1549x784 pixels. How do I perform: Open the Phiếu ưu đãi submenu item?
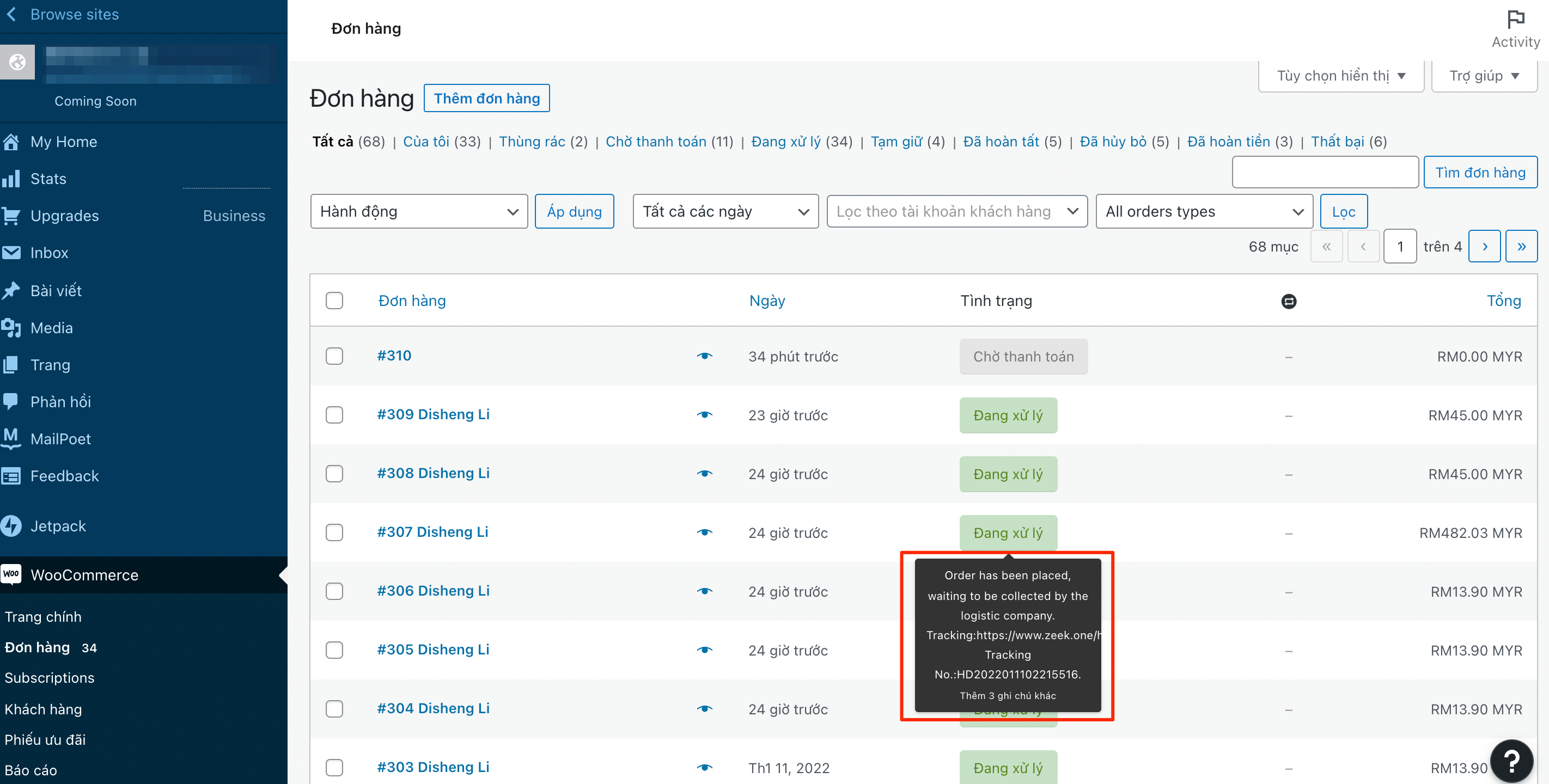(45, 740)
